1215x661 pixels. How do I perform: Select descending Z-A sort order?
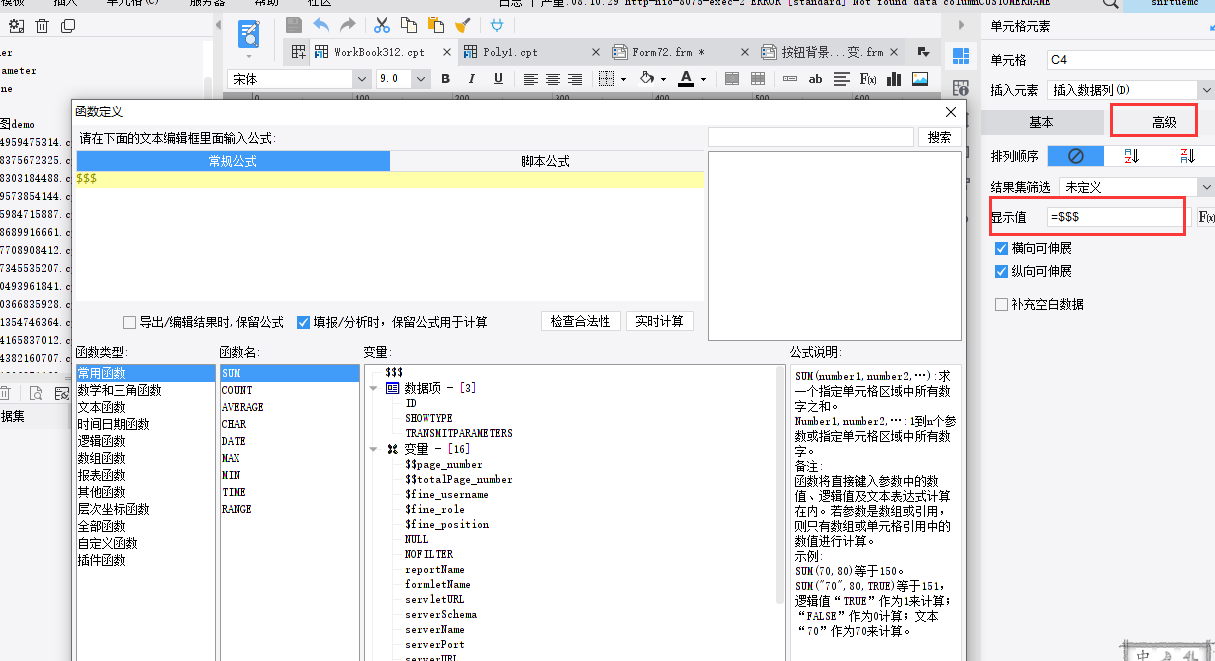click(1187, 156)
